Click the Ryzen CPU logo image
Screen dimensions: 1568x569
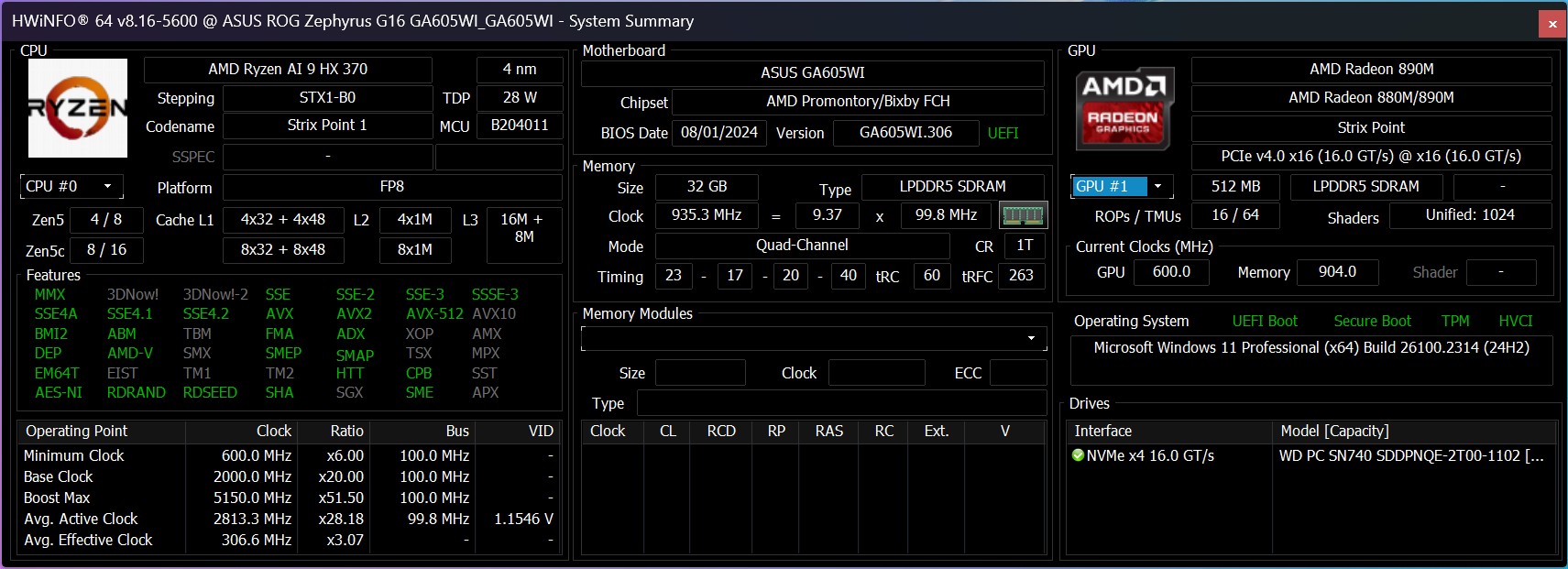coord(78,108)
